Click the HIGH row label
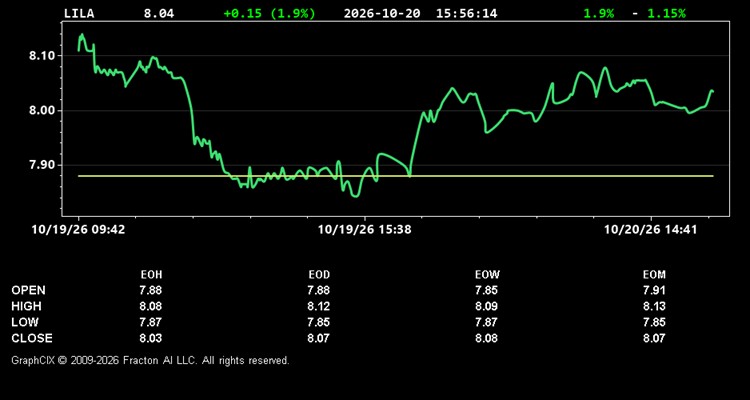This screenshot has width=750, height=400. click(x=26, y=306)
